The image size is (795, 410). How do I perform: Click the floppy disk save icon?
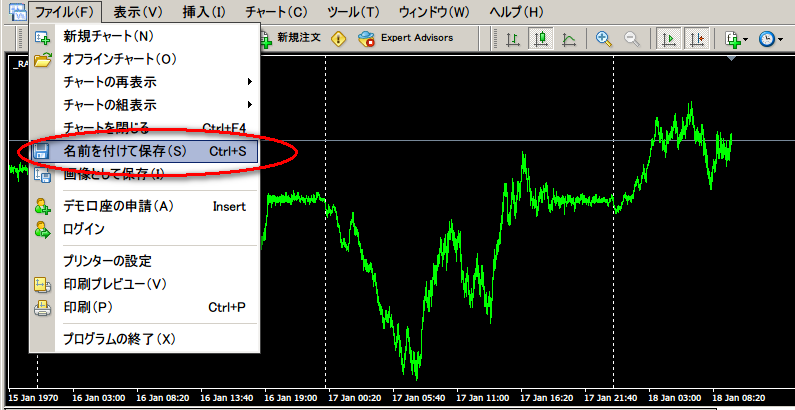point(42,151)
